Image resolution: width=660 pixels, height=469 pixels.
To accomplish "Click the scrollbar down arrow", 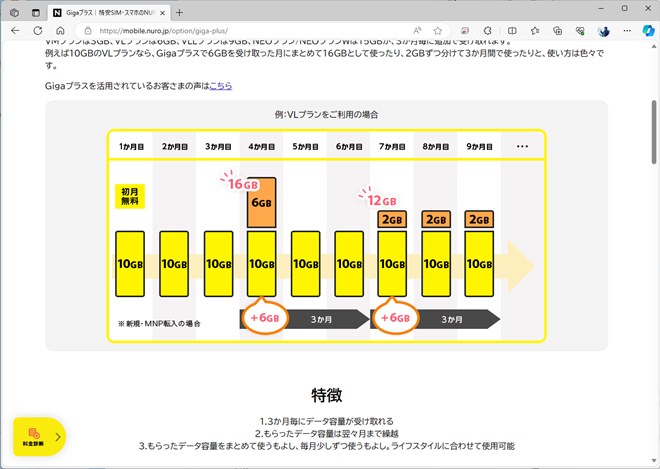I will (654, 461).
